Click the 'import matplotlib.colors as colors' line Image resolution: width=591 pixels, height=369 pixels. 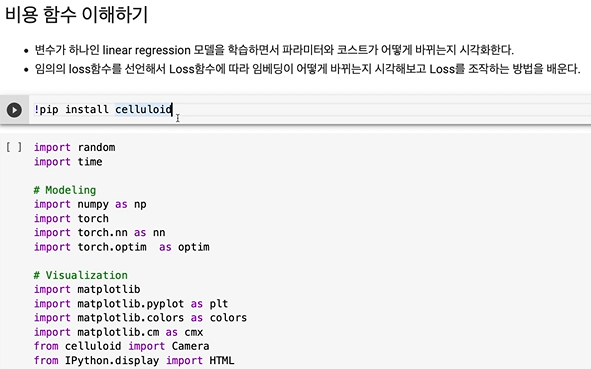click(141, 318)
